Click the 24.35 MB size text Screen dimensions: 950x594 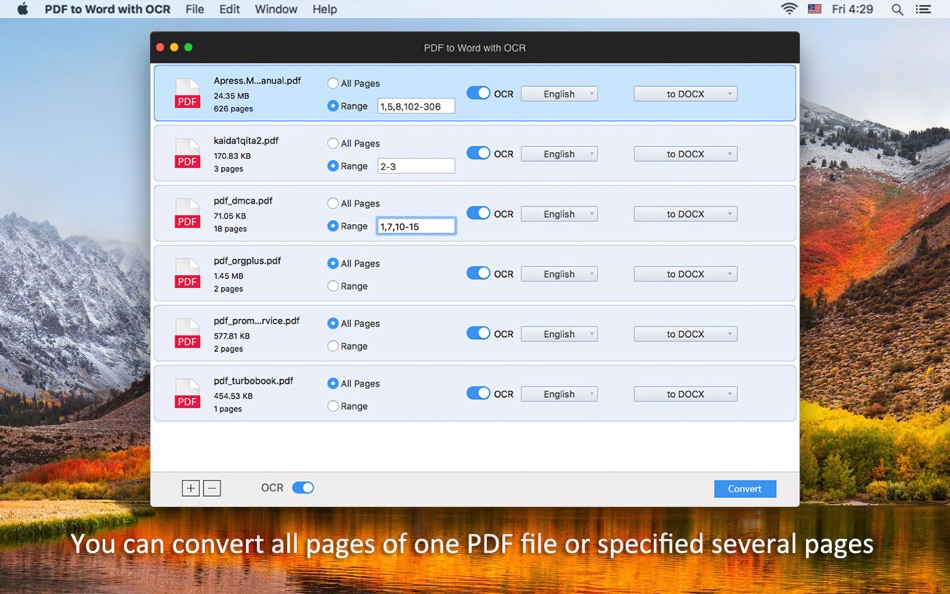pos(231,96)
